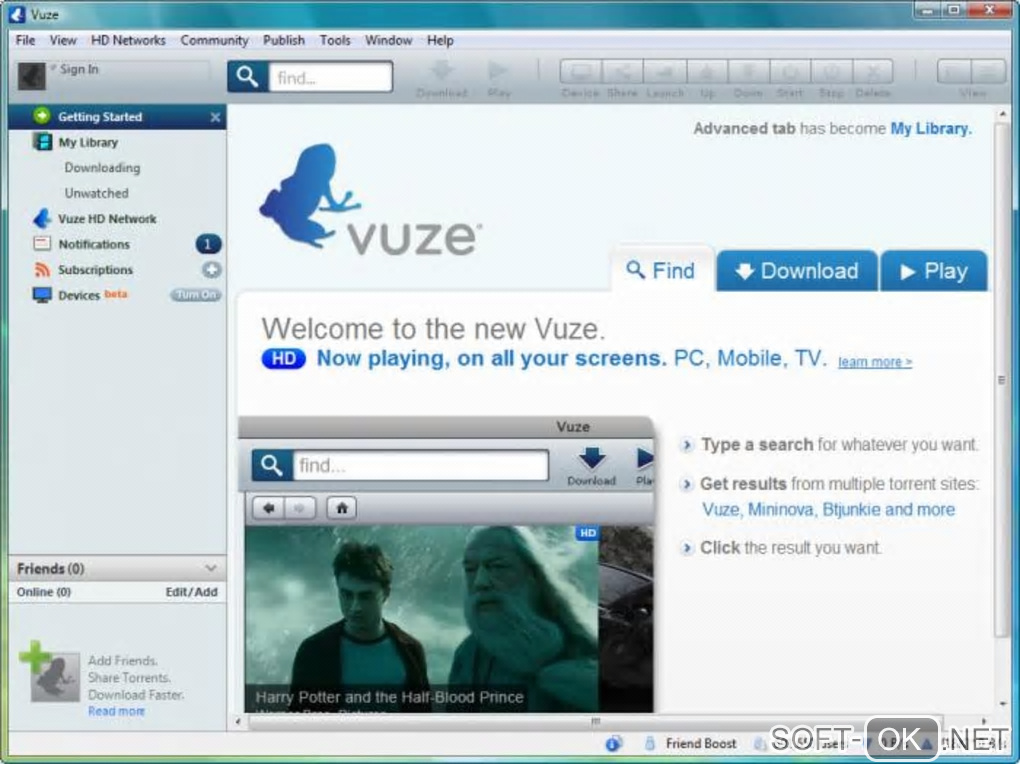Click the Friend Boost status bar text
1020x764 pixels.
click(x=701, y=743)
